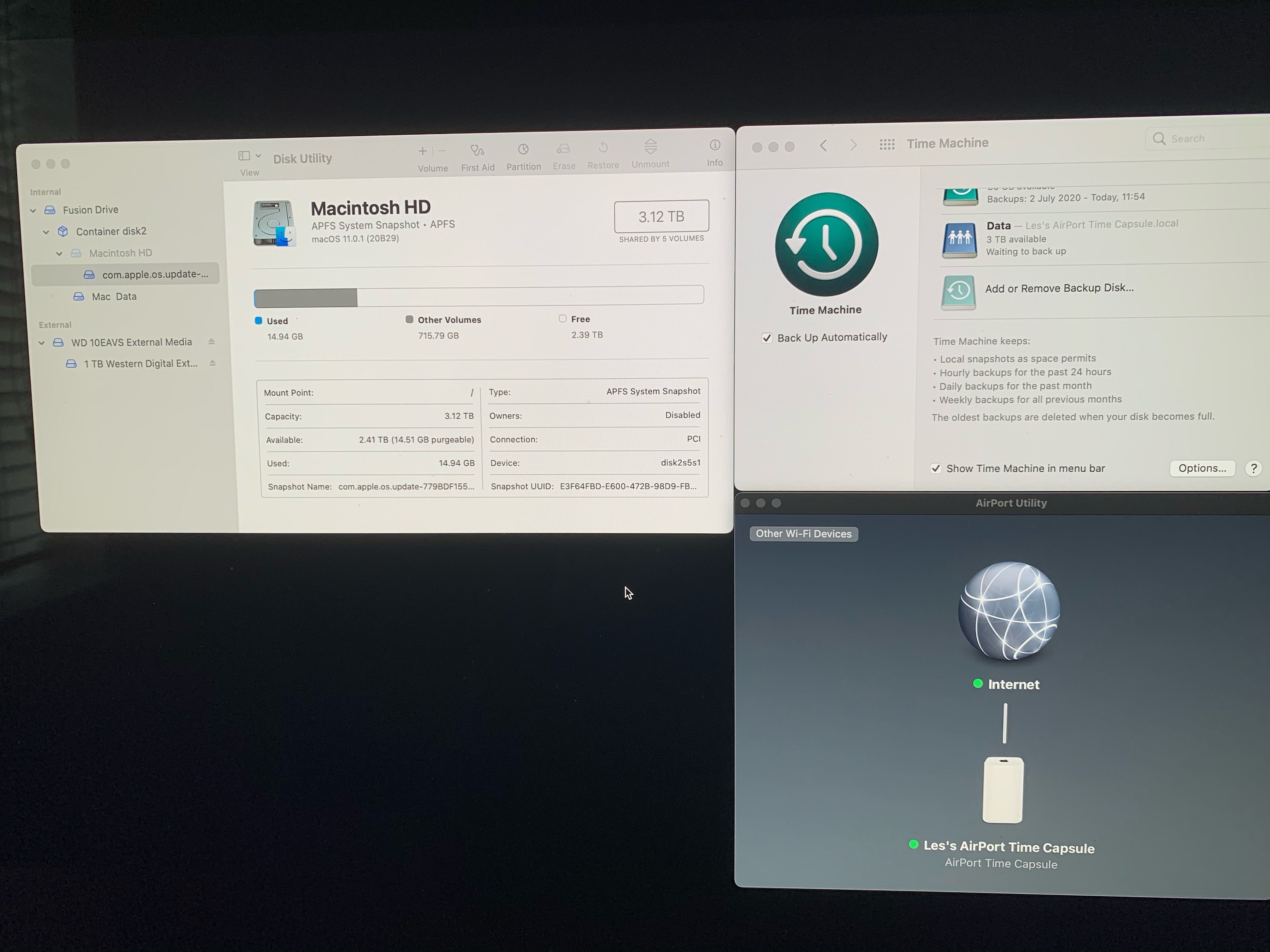Image resolution: width=1270 pixels, height=952 pixels.
Task: Click the Macintosh HD storage usage bar
Action: pos(478,296)
